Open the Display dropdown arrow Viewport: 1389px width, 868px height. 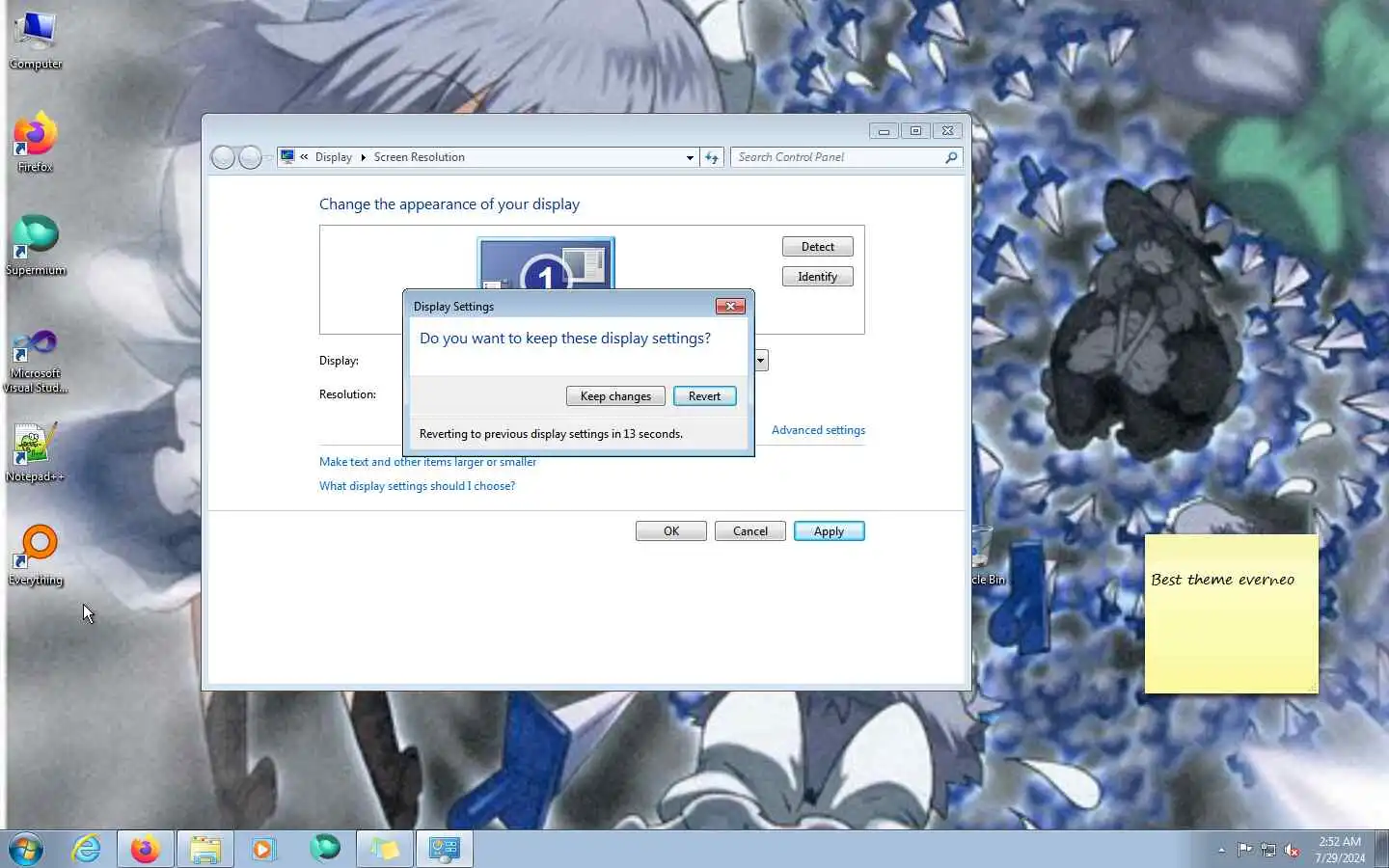(x=761, y=361)
